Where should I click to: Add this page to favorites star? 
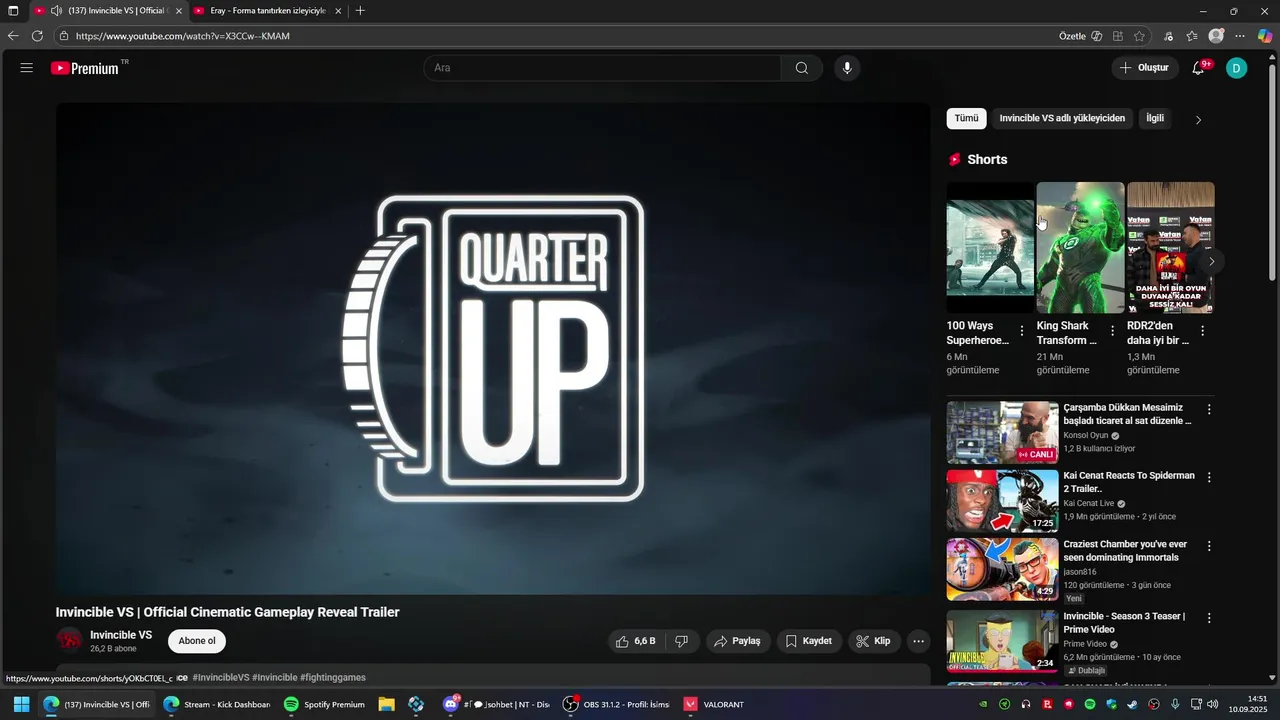1139,36
